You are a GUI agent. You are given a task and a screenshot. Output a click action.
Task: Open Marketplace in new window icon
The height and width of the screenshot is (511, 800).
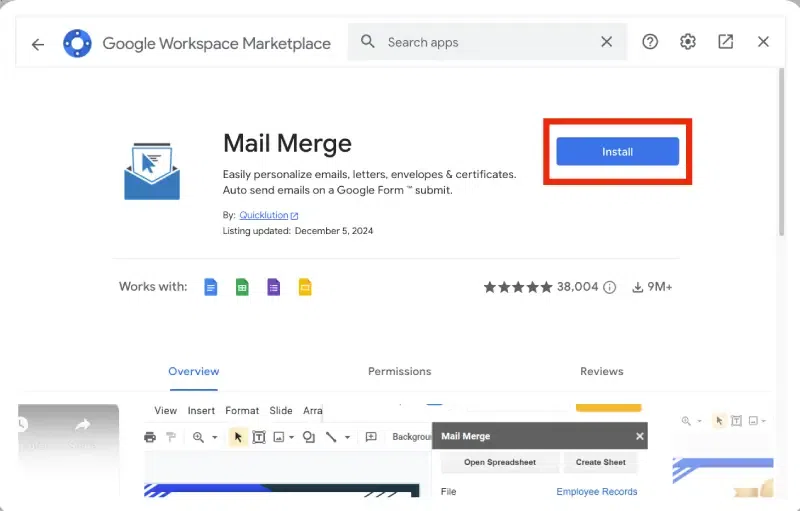tap(726, 41)
